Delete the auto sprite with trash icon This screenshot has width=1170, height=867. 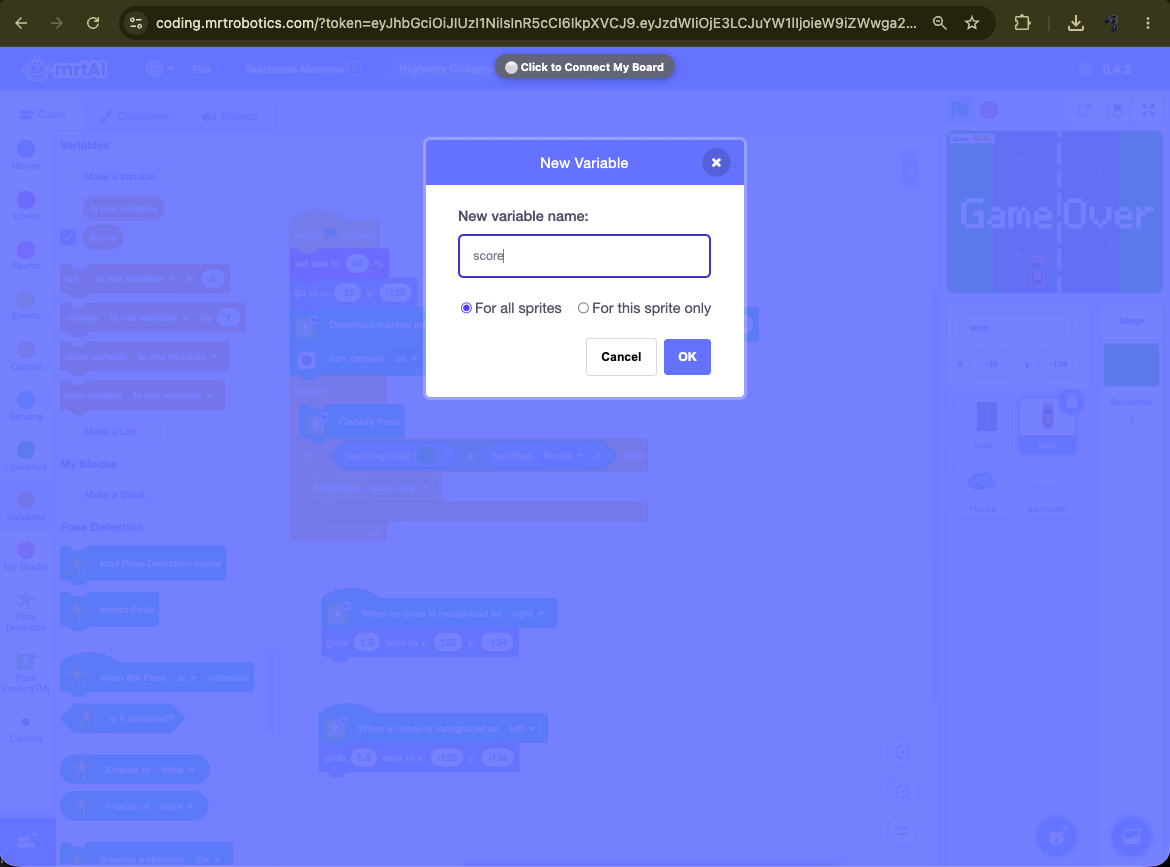[x=1072, y=401]
